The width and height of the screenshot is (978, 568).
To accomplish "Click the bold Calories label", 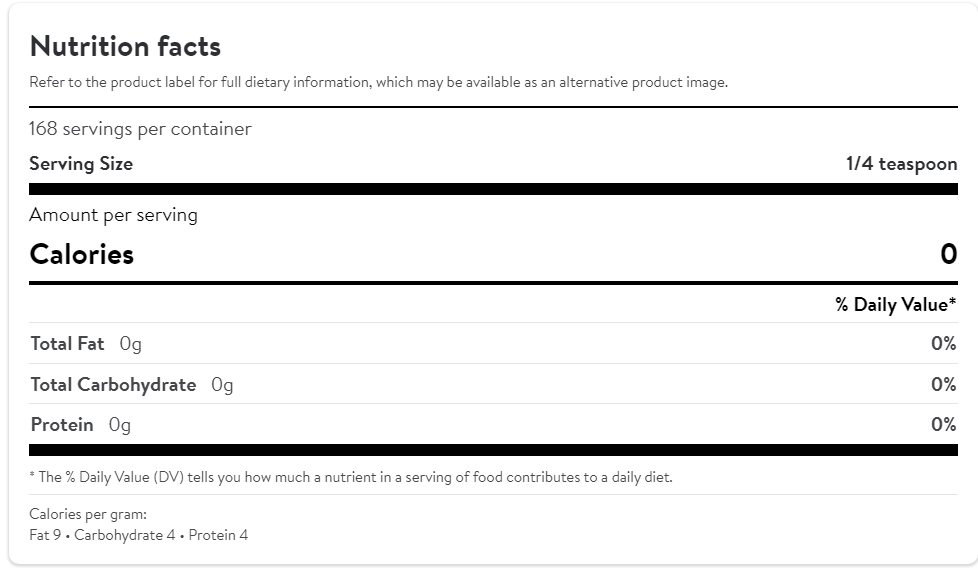I will [82, 255].
